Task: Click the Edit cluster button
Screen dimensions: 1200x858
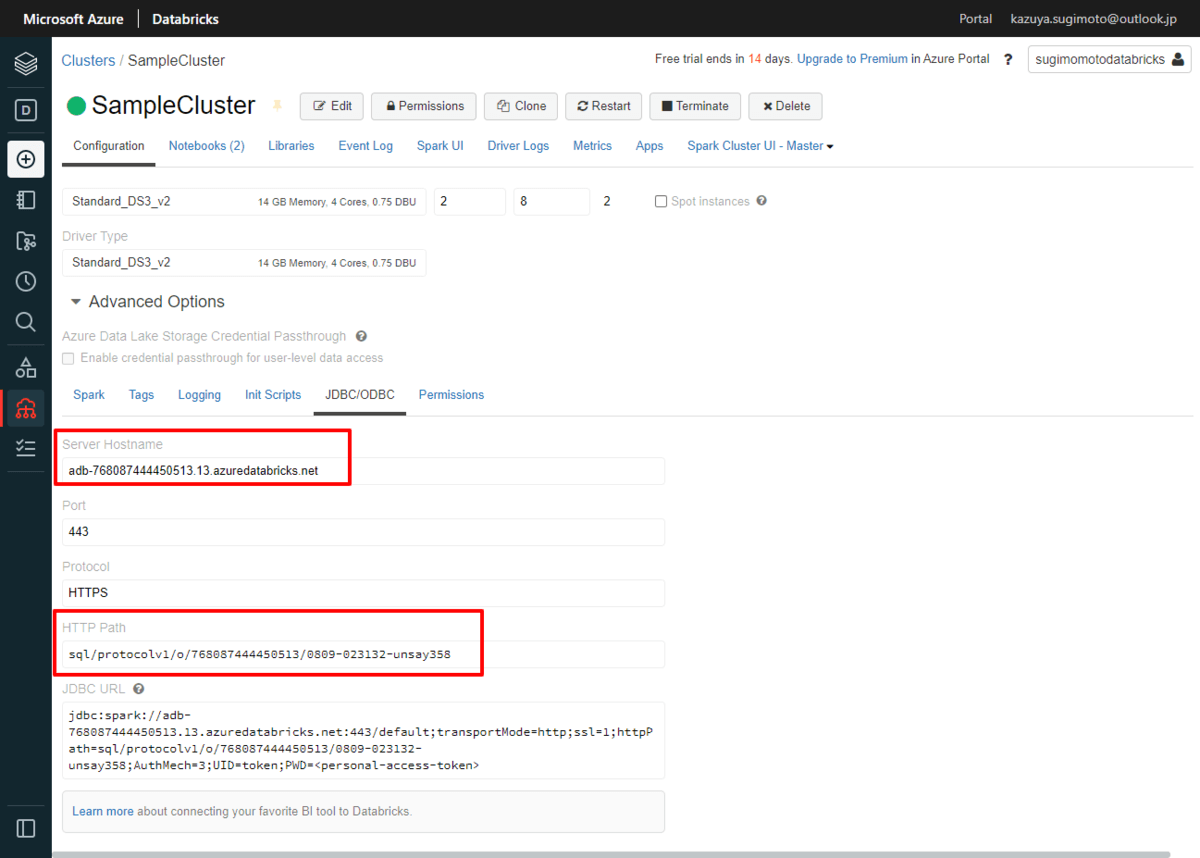Action: (x=332, y=106)
